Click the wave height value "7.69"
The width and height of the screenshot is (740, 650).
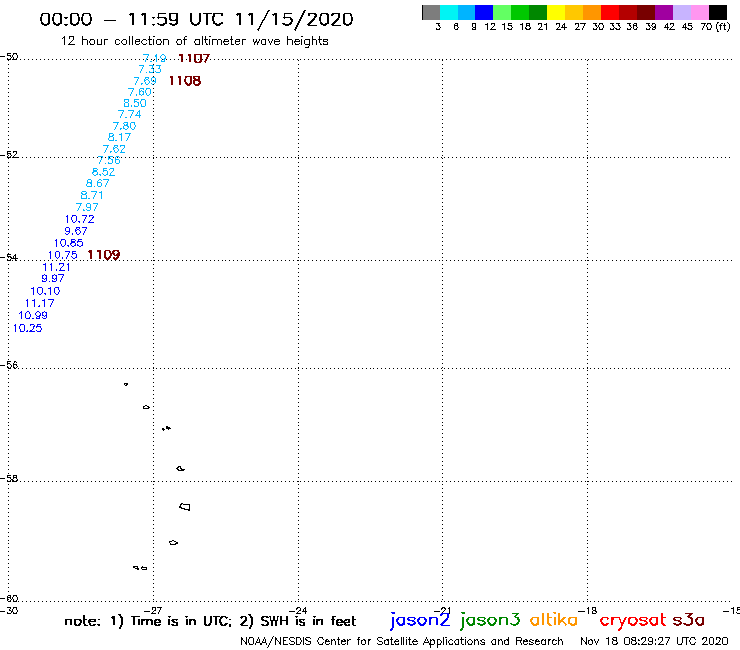tap(145, 81)
